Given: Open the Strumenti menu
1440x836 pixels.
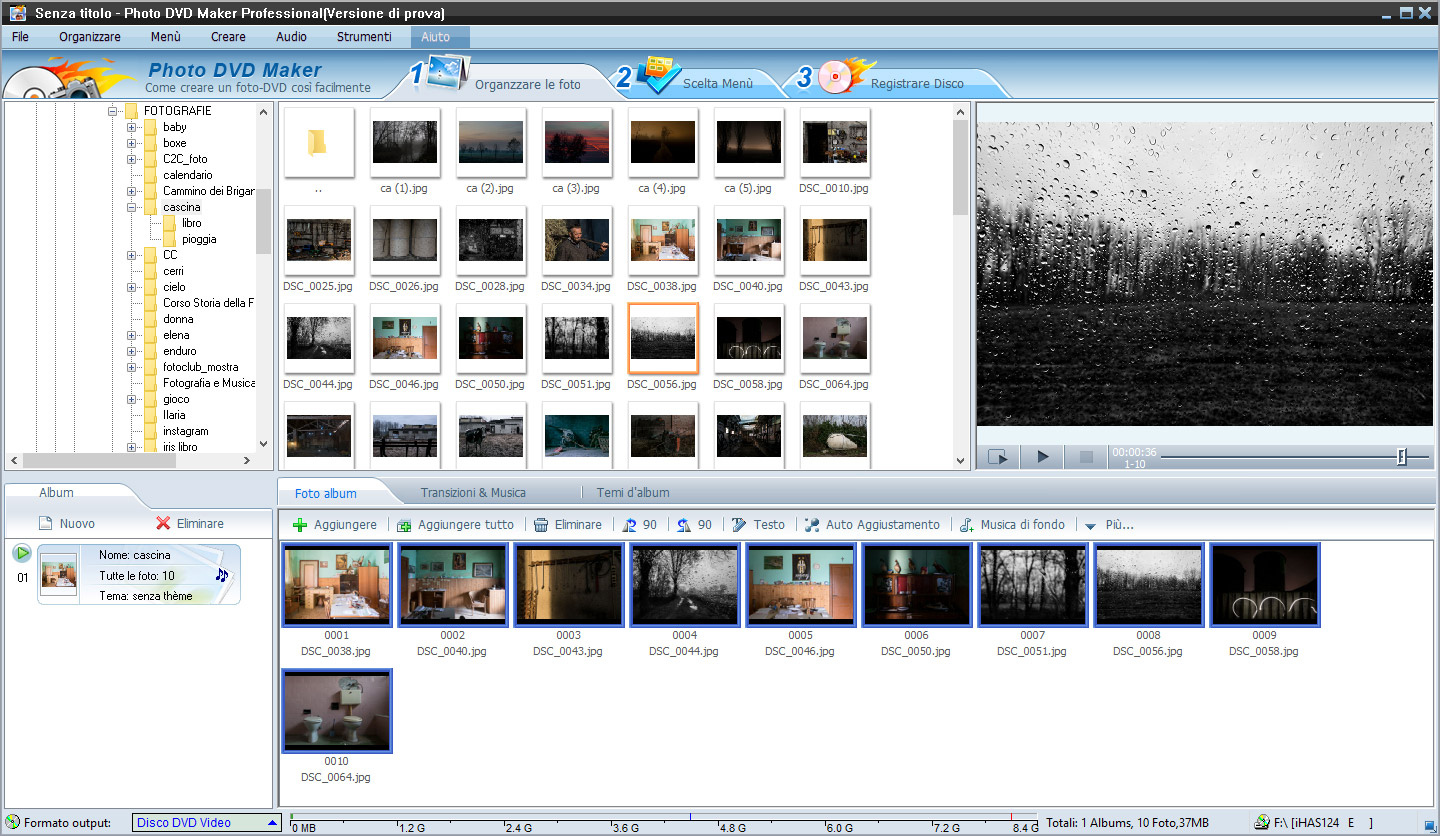Looking at the screenshot, I should point(364,37).
